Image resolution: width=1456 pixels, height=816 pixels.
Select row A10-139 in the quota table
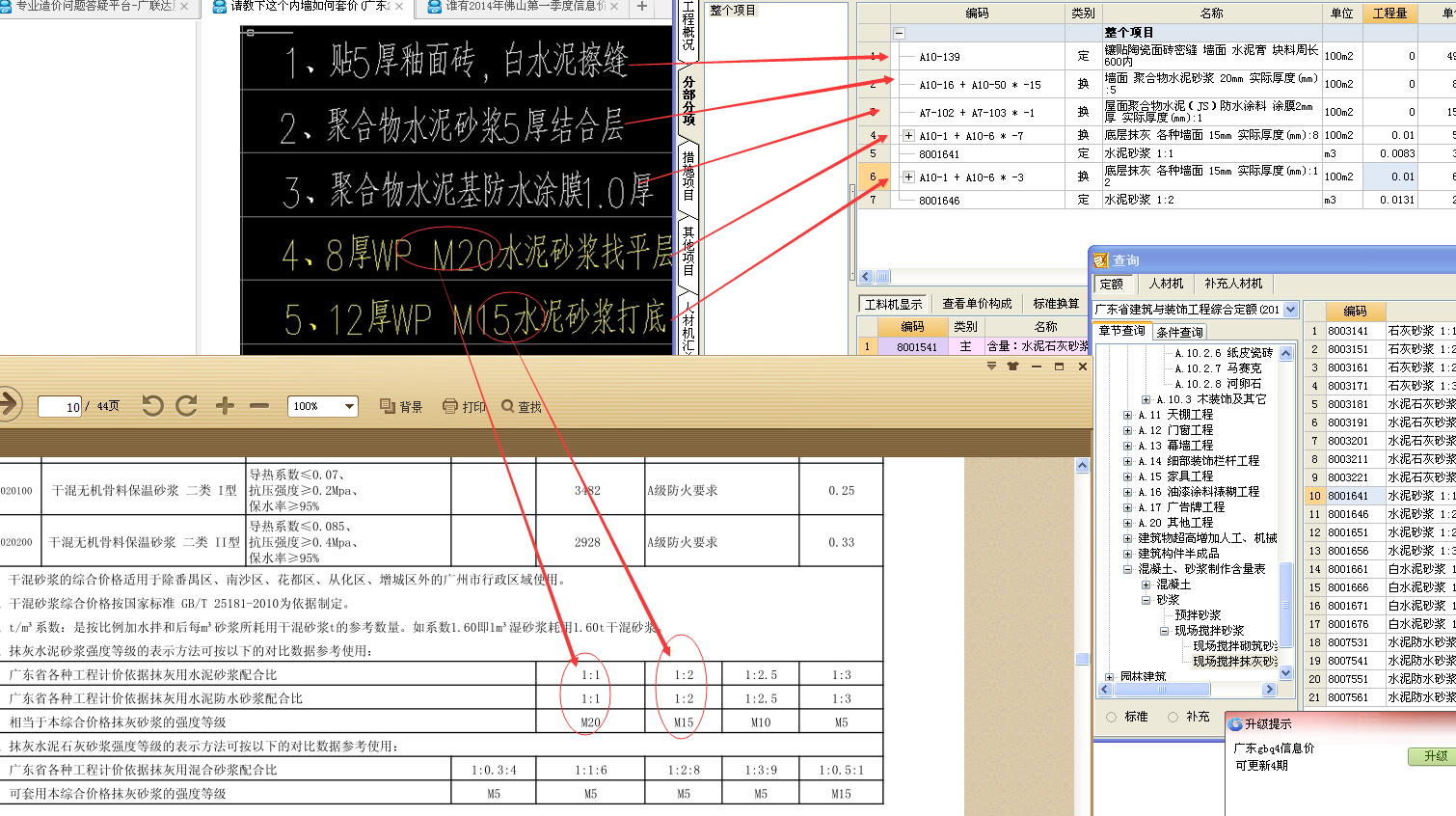tap(1157, 56)
